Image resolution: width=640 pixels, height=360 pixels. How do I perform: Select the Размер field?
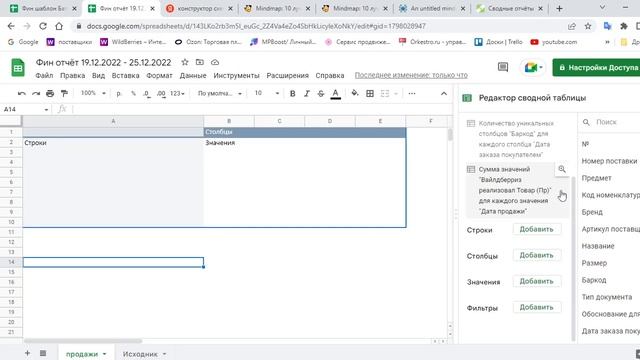[594, 263]
